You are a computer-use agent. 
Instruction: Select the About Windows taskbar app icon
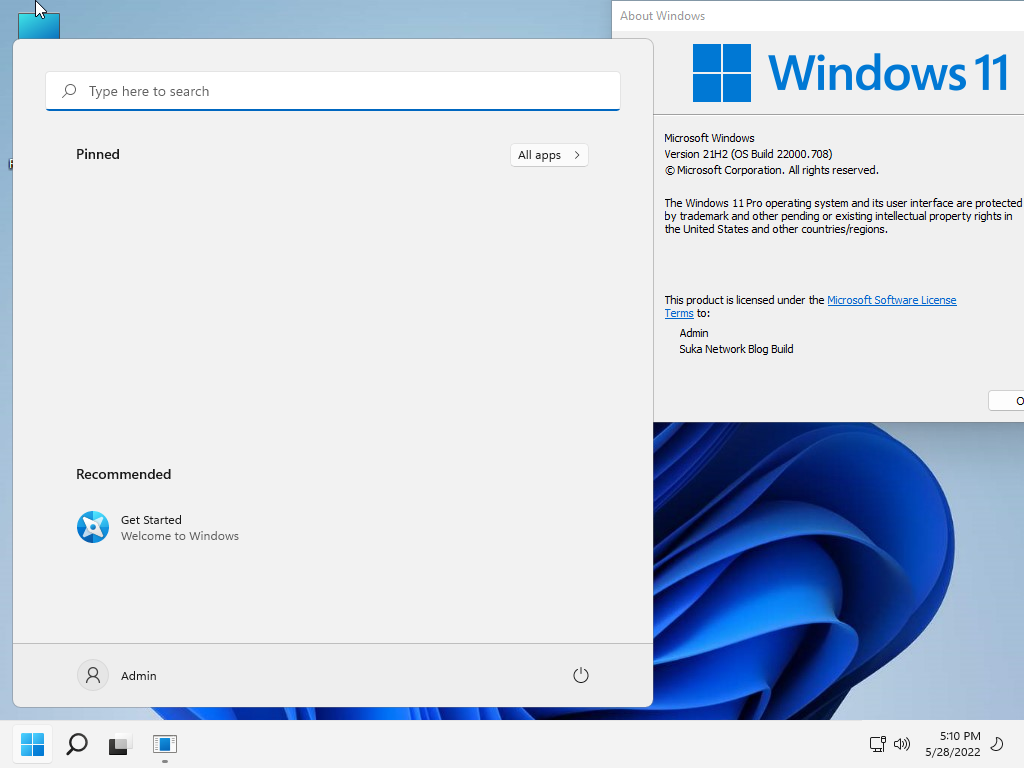165,744
